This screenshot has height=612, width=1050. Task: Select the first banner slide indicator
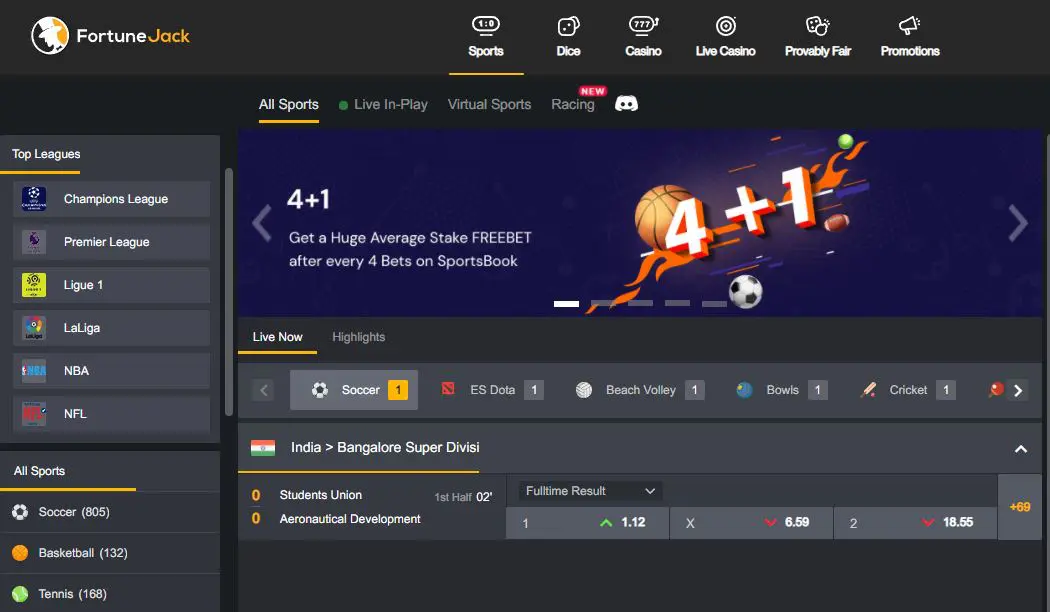point(566,303)
